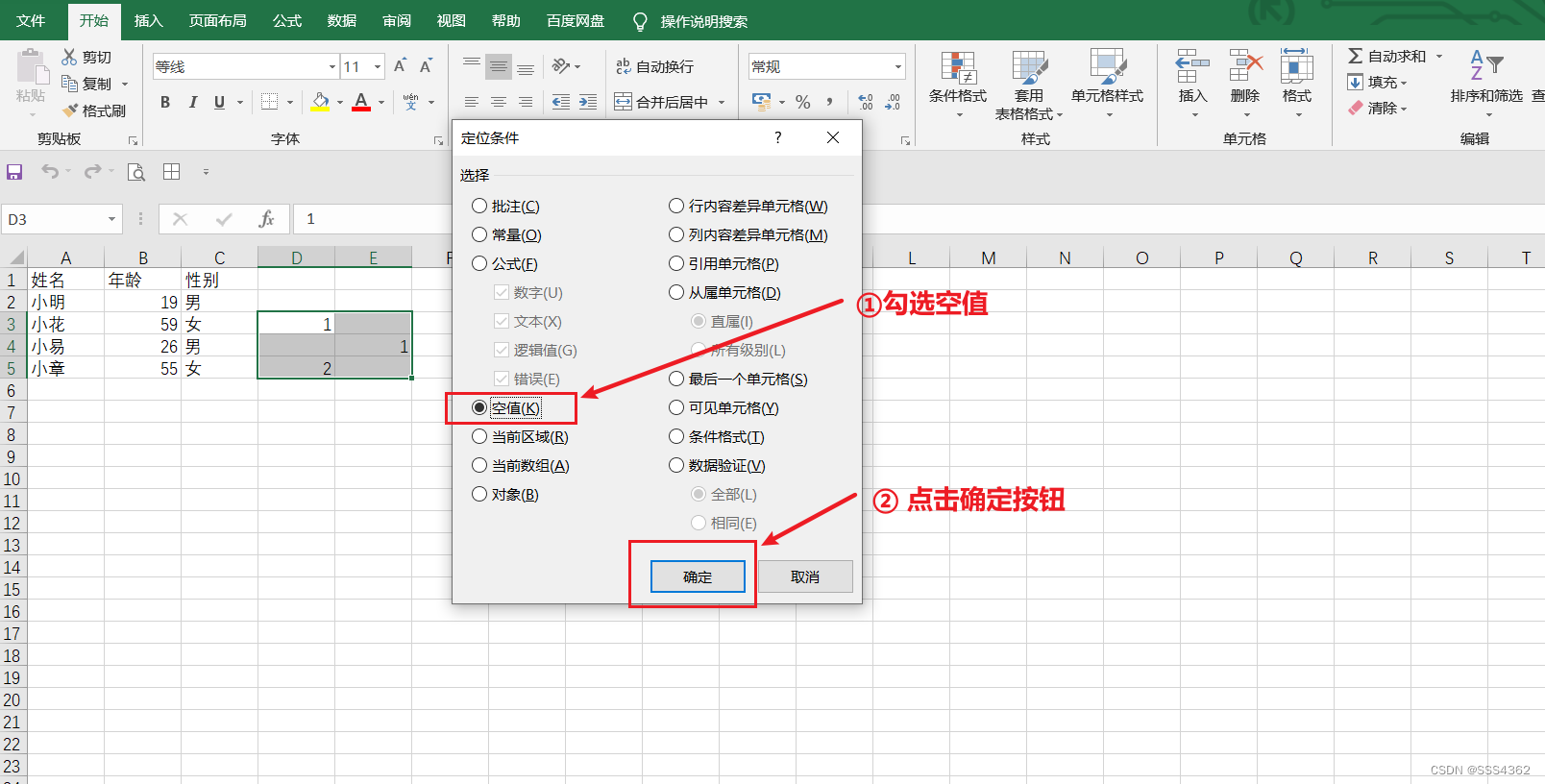Switch to the 视图 tab

(x=452, y=20)
